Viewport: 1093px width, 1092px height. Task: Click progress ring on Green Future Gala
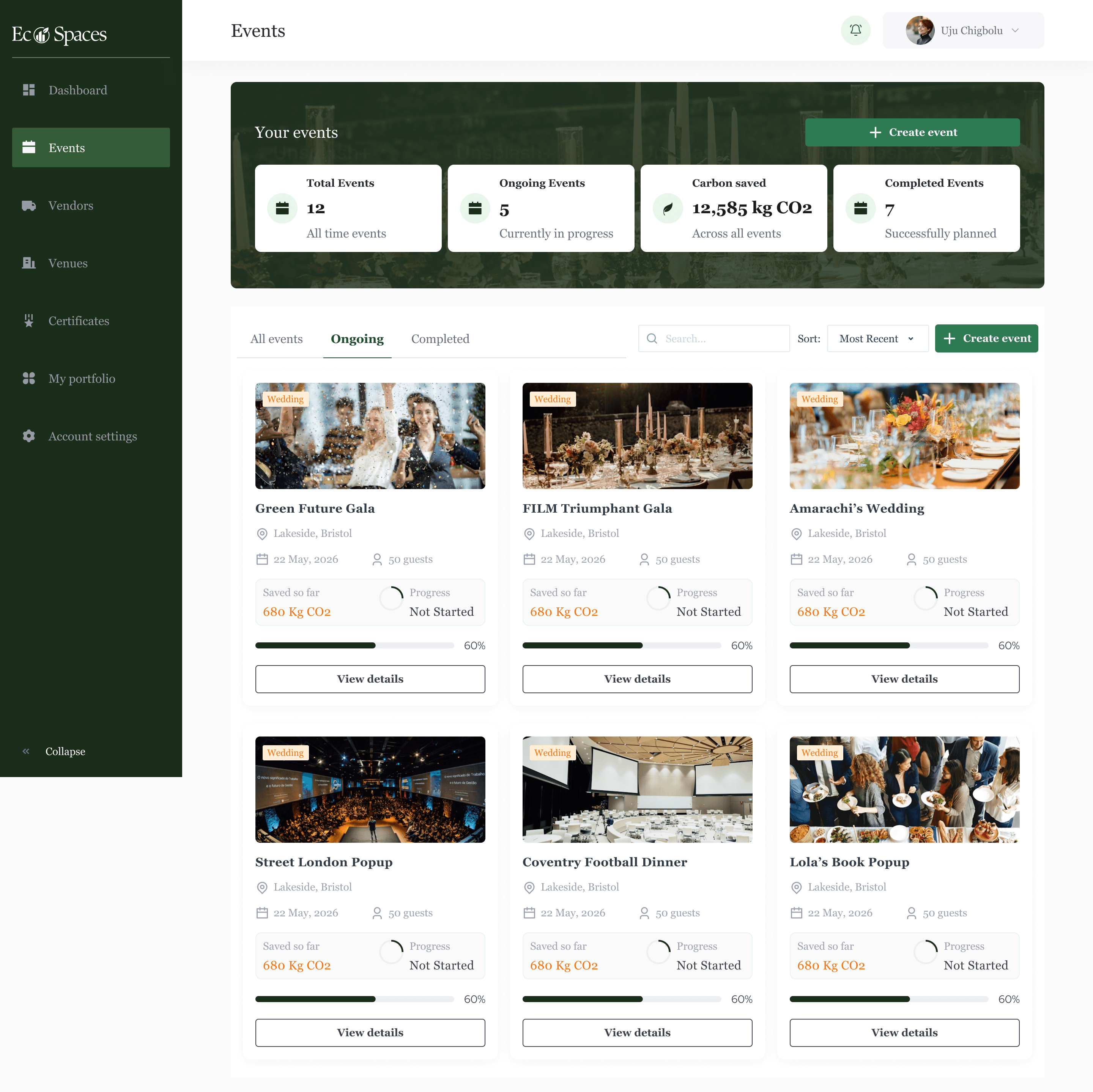pos(392,598)
